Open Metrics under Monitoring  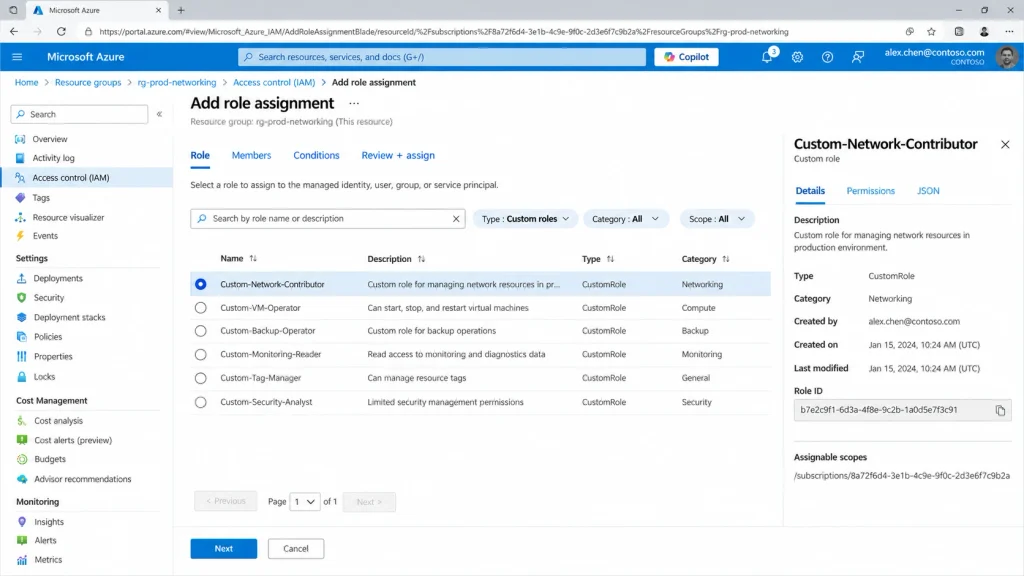click(48, 560)
